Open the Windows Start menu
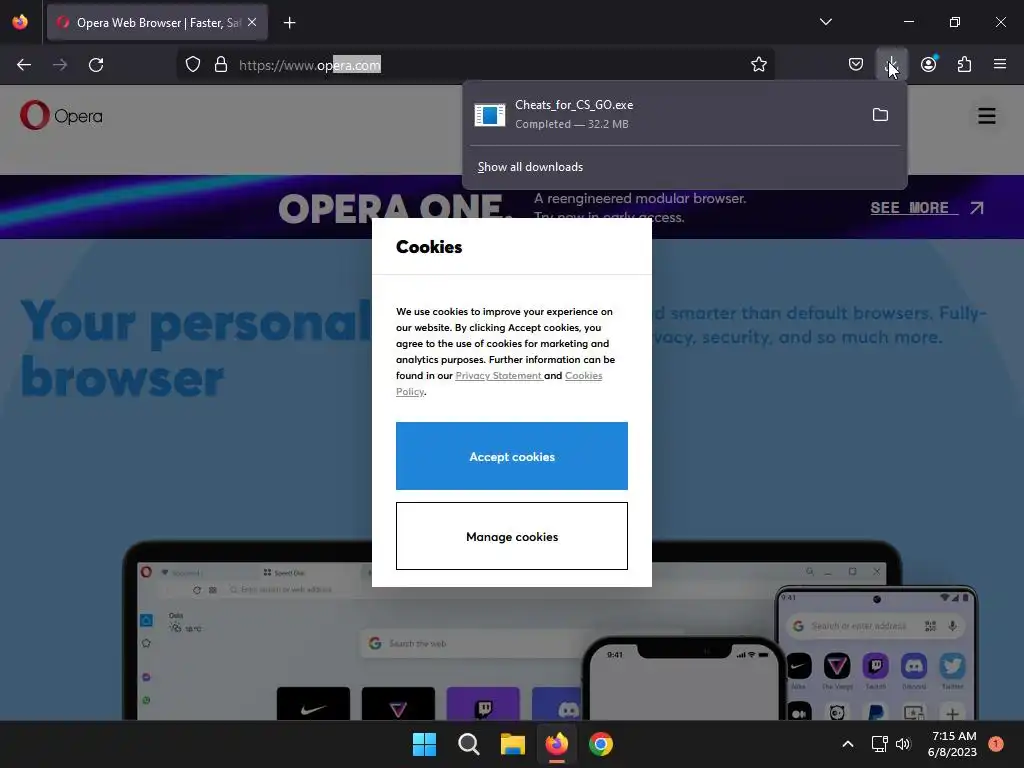1024x768 pixels. [x=424, y=744]
